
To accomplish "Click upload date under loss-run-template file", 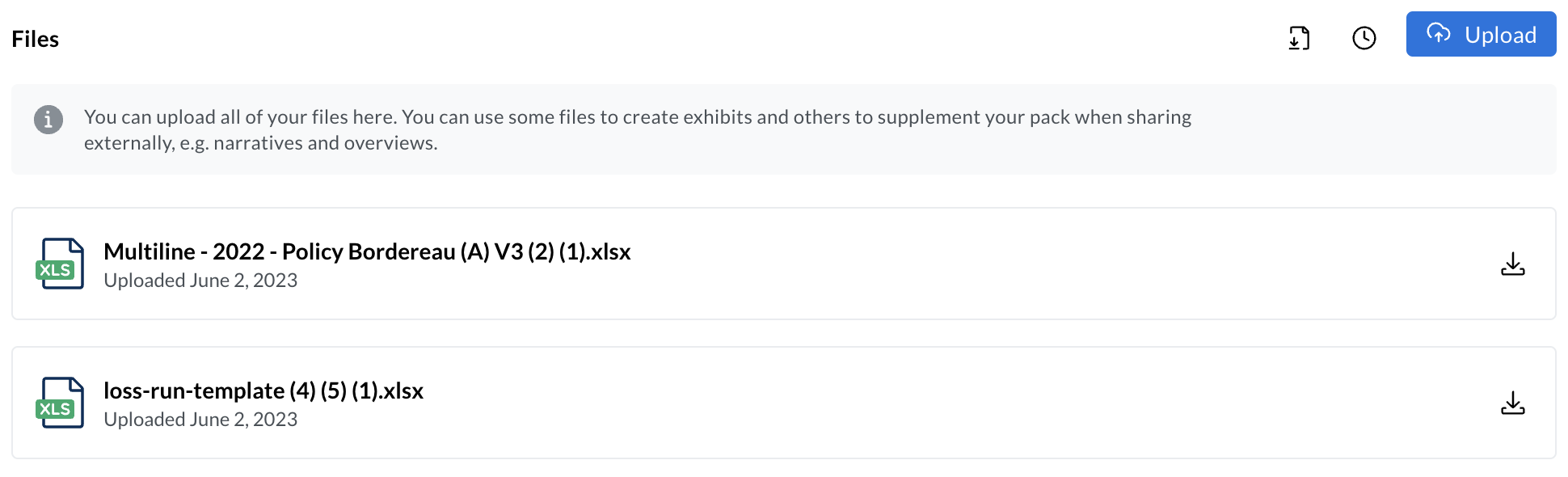I will tap(200, 420).
